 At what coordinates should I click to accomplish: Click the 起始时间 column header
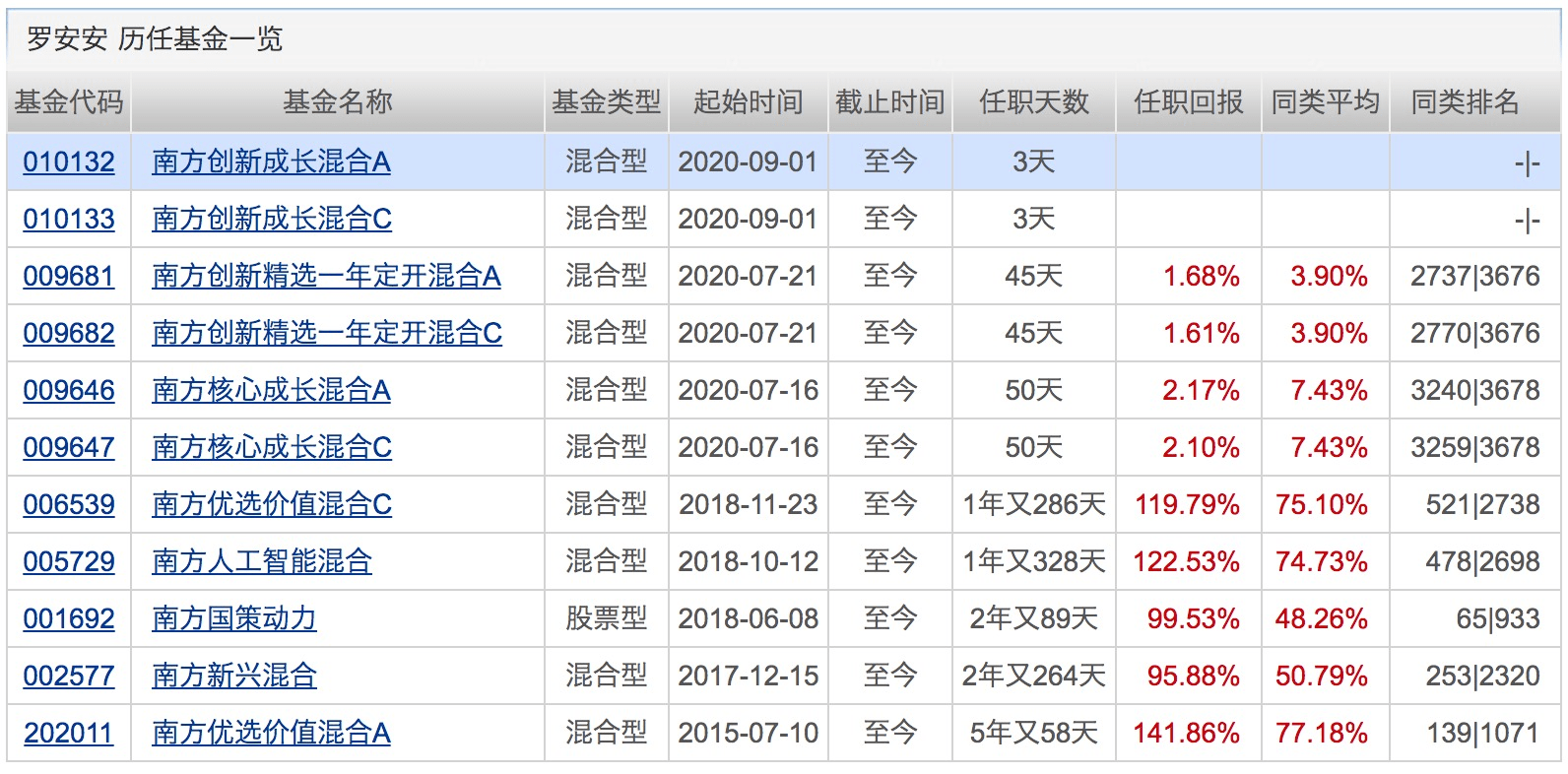coord(749,101)
